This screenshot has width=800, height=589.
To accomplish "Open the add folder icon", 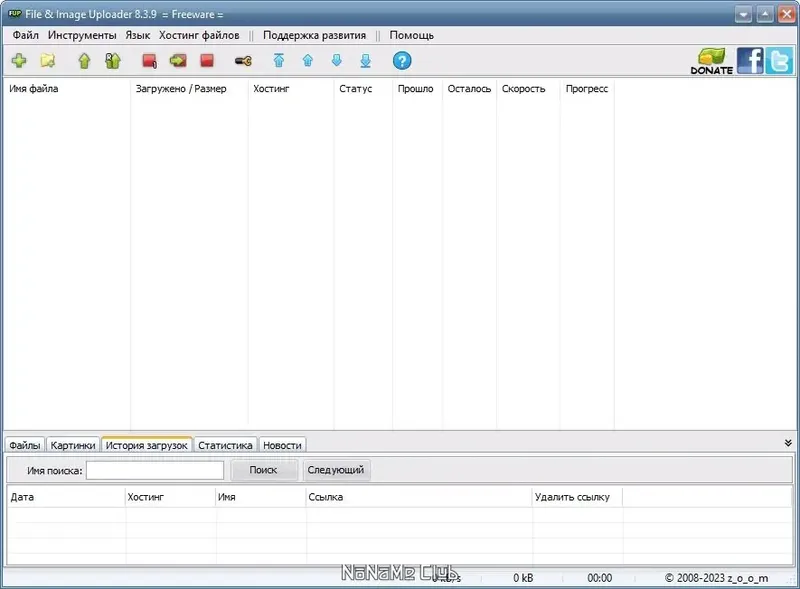I will [47, 61].
